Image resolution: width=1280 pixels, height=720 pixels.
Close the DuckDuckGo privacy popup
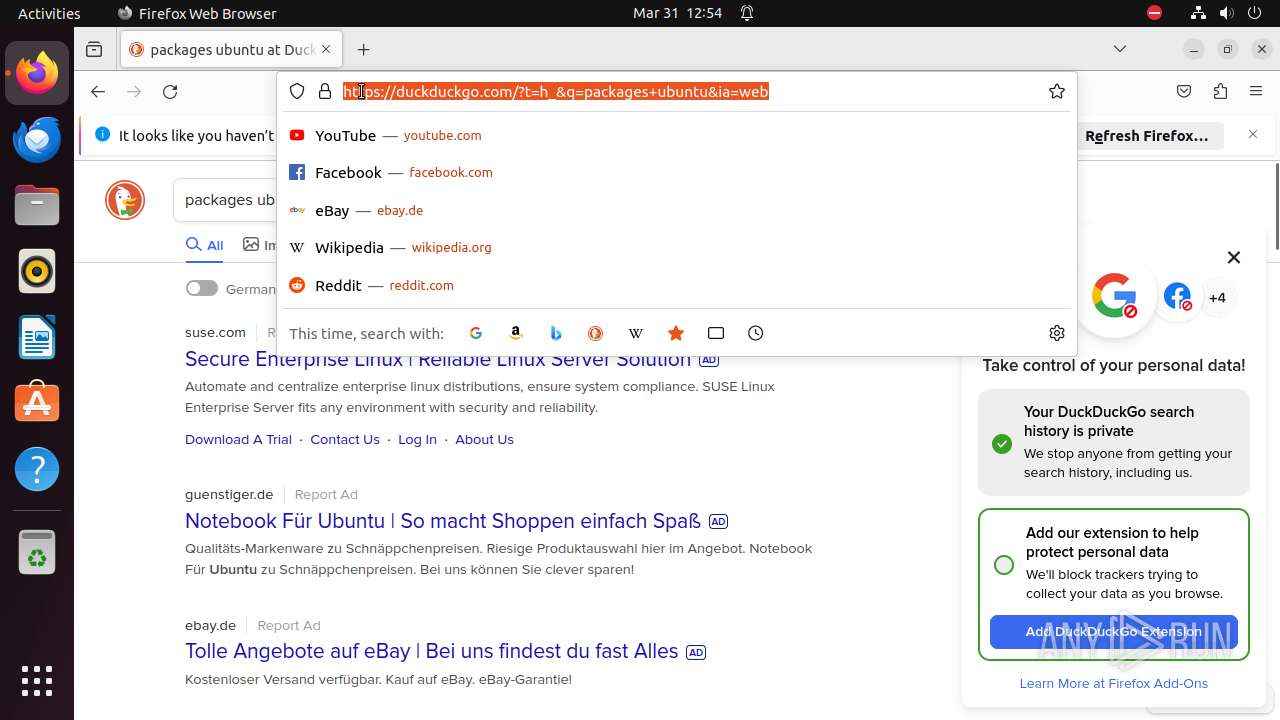[1234, 257]
